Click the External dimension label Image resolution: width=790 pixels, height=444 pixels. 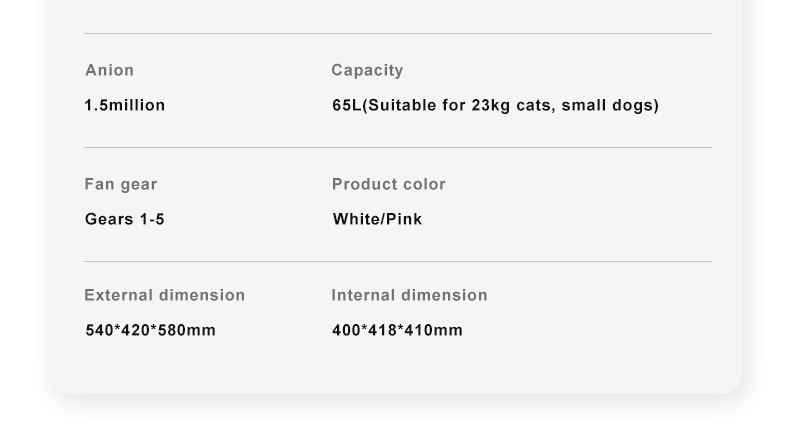(165, 295)
